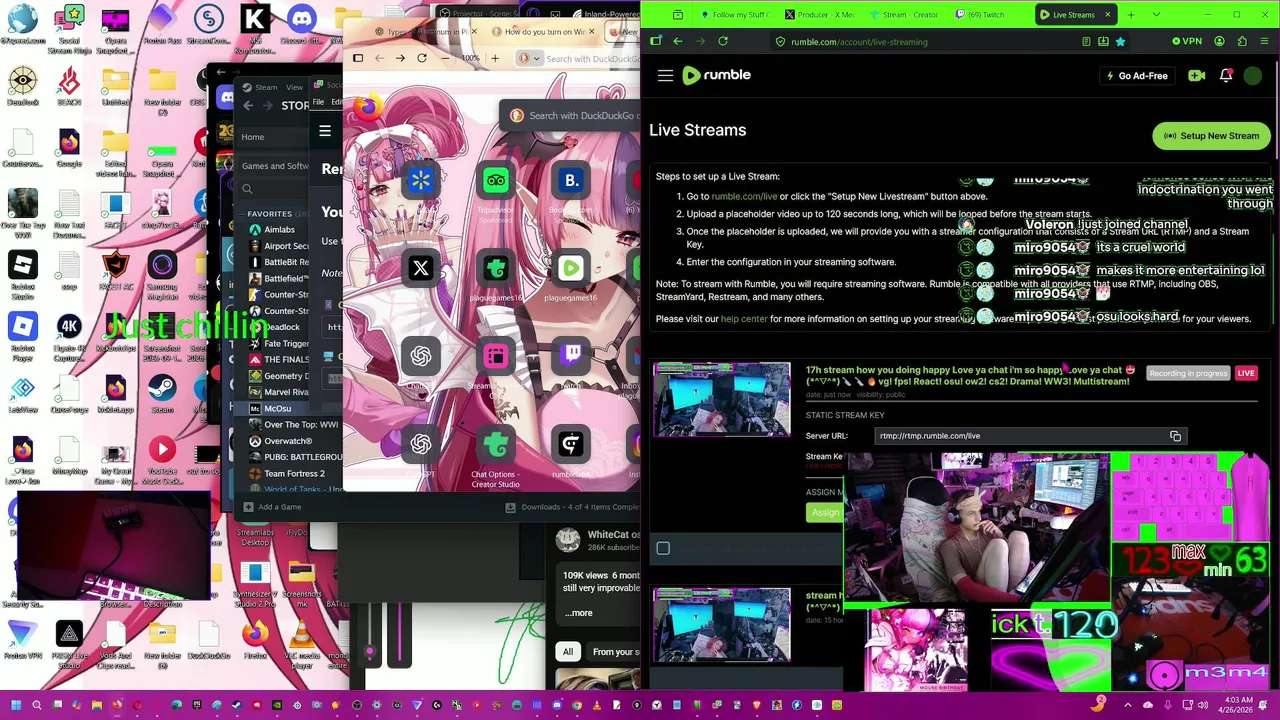Screen dimensions: 1280x720
Task: Open the Rumble hamburger menu
Action: (x=665, y=75)
